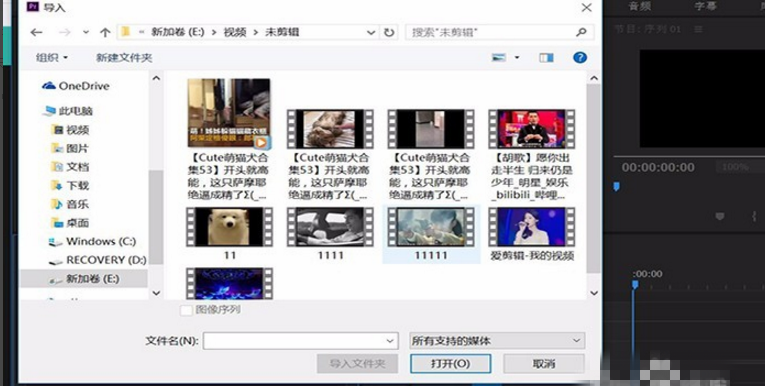This screenshot has height=386, width=765.
Task: Click the sidebar scroll up arrow
Action: coord(156,78)
